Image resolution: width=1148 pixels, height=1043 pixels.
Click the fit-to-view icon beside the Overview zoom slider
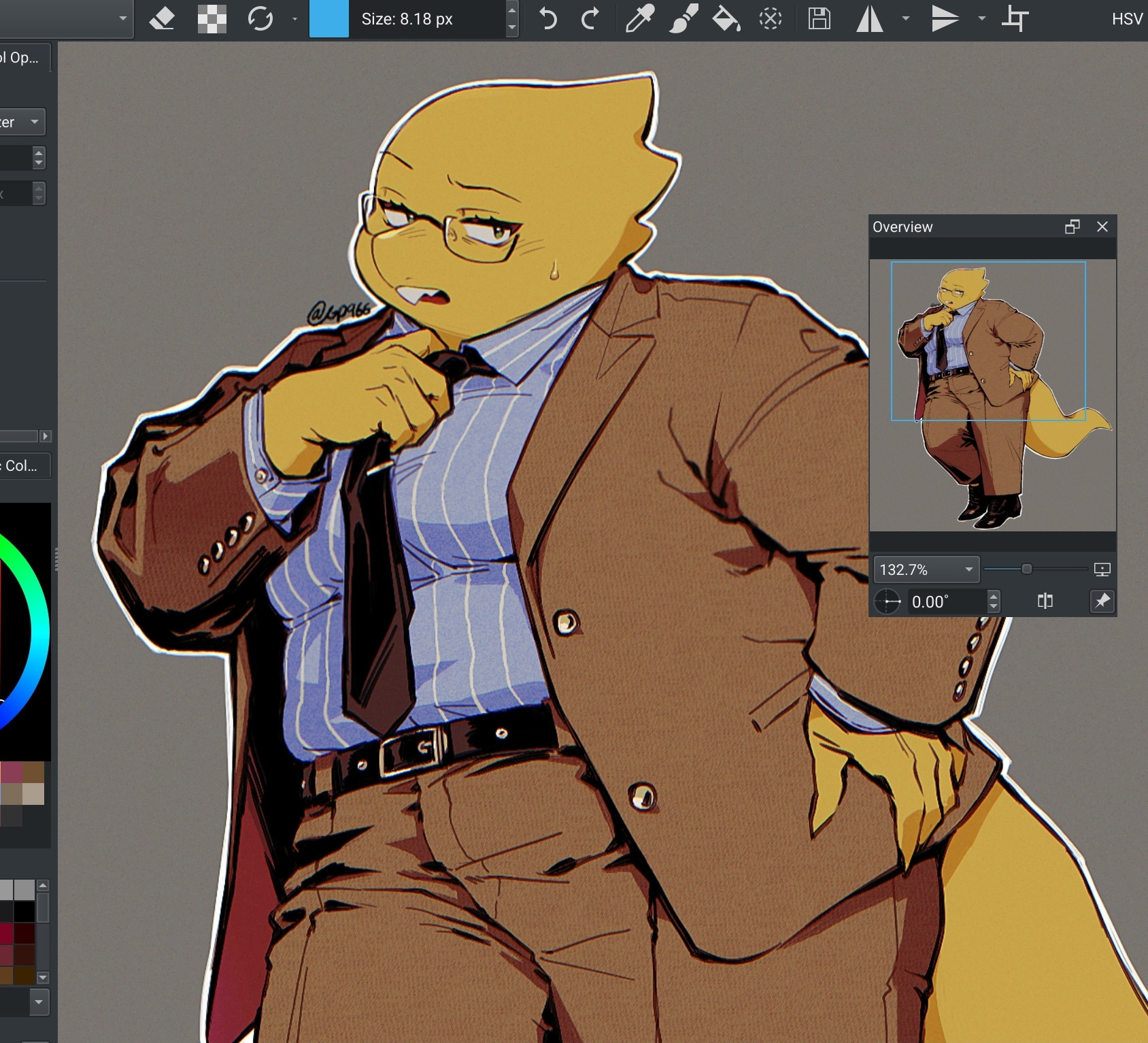point(1102,569)
